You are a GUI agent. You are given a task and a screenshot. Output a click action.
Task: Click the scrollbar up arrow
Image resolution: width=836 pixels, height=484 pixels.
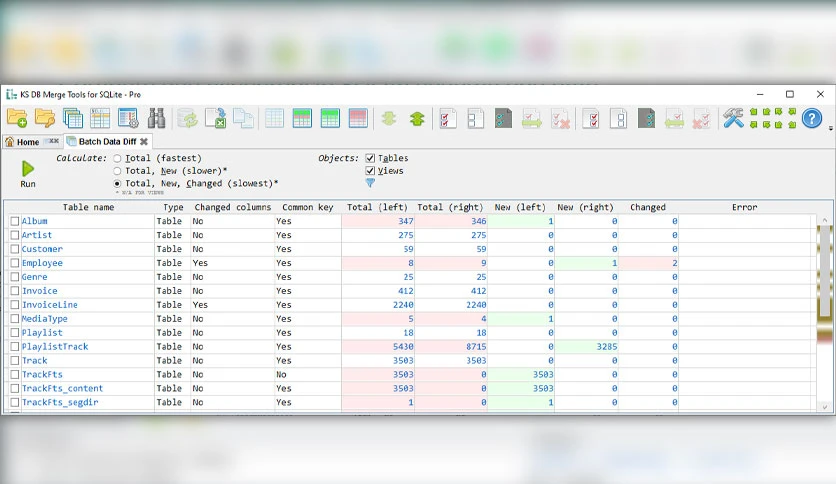point(824,220)
